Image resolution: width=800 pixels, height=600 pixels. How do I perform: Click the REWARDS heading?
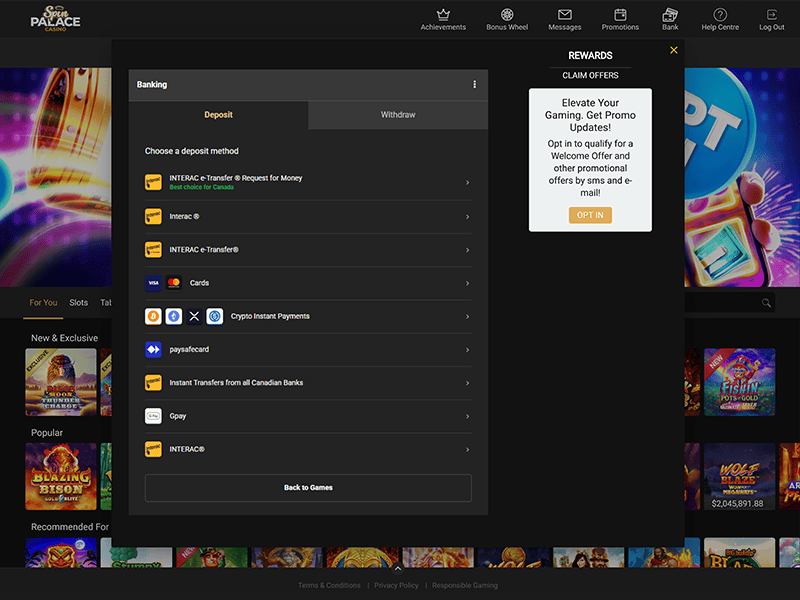click(x=590, y=56)
